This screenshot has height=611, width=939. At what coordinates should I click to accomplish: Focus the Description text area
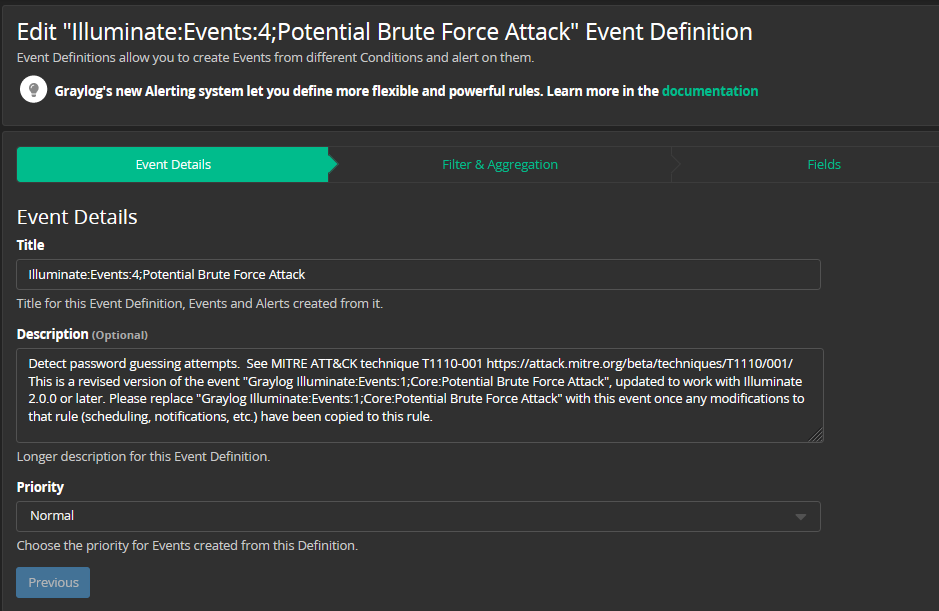tap(418, 394)
